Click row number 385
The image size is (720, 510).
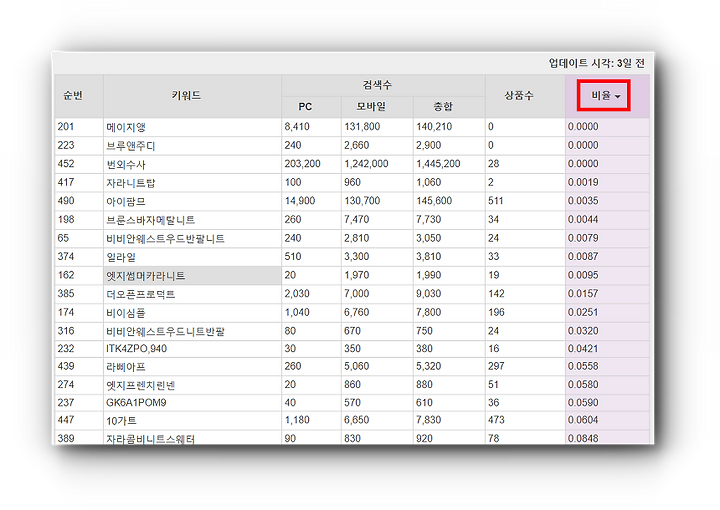point(66,294)
